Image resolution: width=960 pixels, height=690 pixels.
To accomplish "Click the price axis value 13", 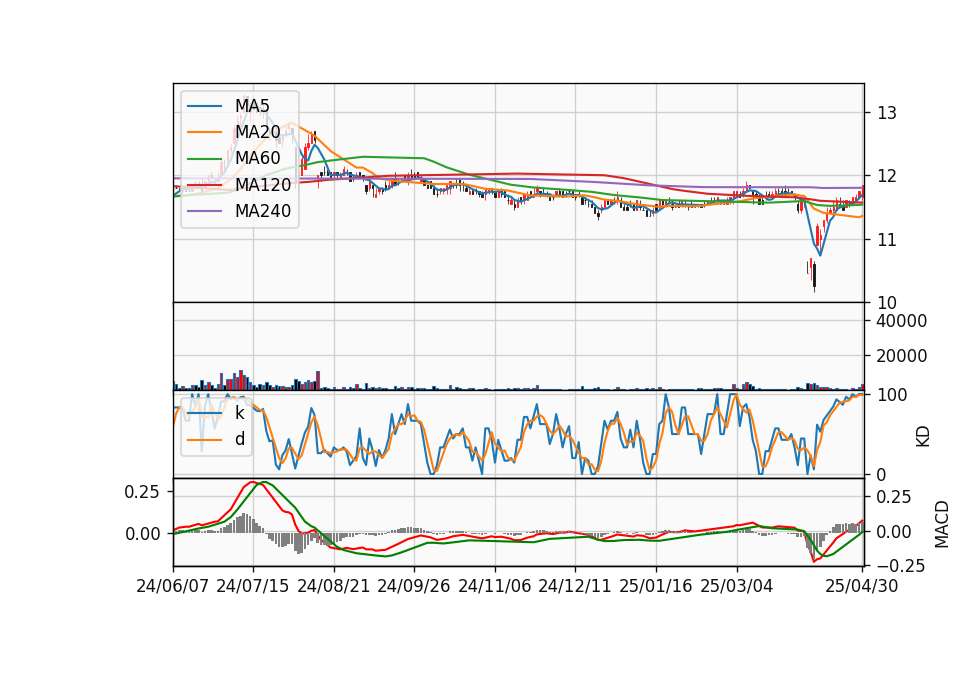I will [x=887, y=113].
